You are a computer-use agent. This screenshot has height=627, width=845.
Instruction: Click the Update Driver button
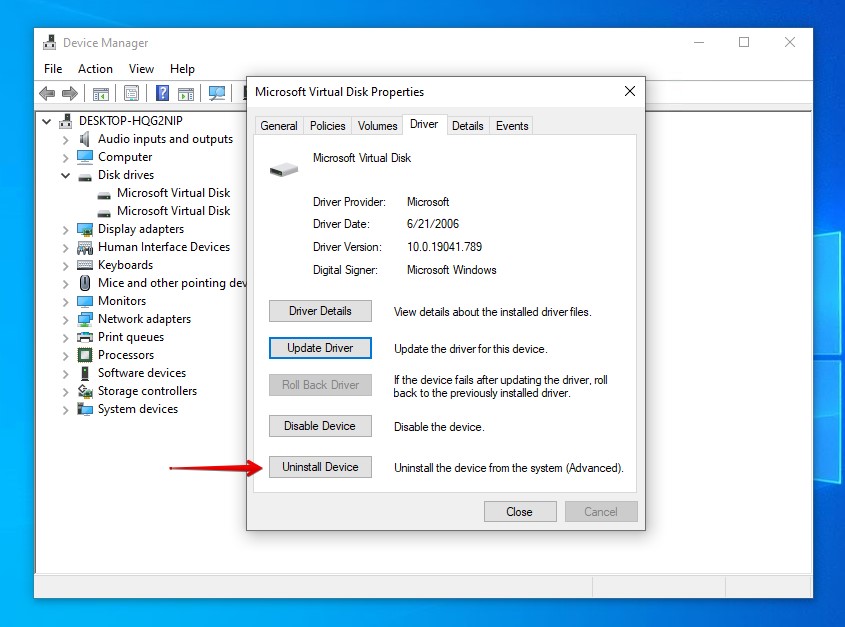coord(320,348)
